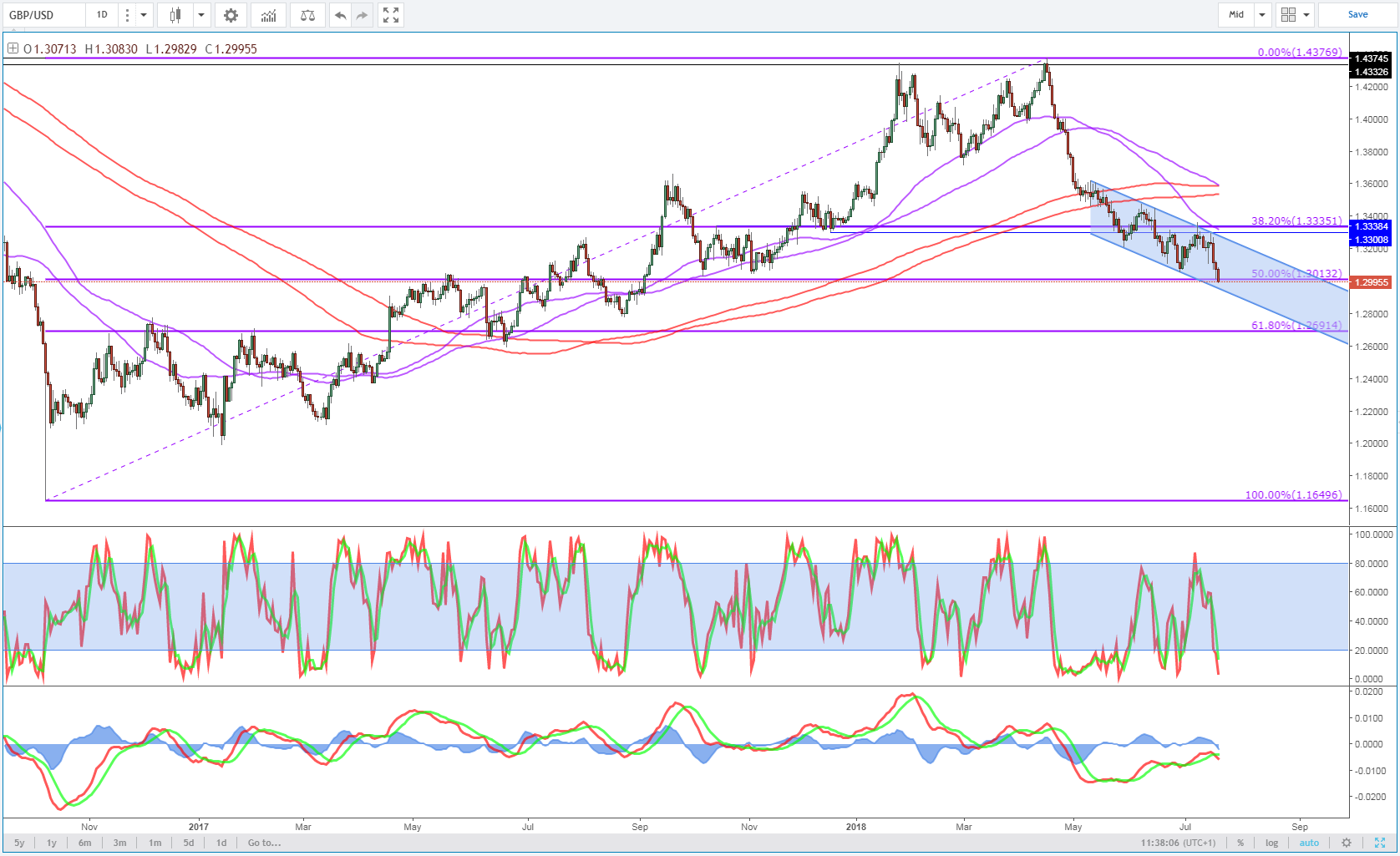Expand the Mid price type dropdown

click(1262, 14)
